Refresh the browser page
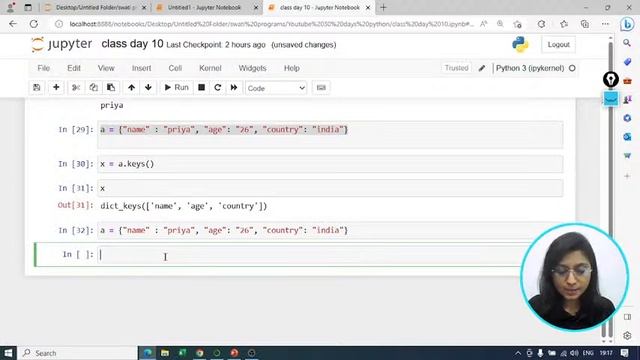This screenshot has width=640, height=360. (34, 24)
